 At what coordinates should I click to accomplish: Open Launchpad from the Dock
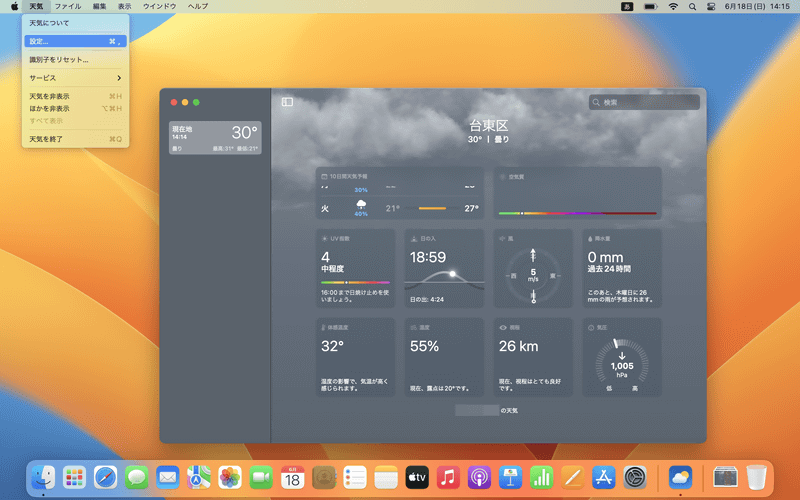[x=74, y=478]
